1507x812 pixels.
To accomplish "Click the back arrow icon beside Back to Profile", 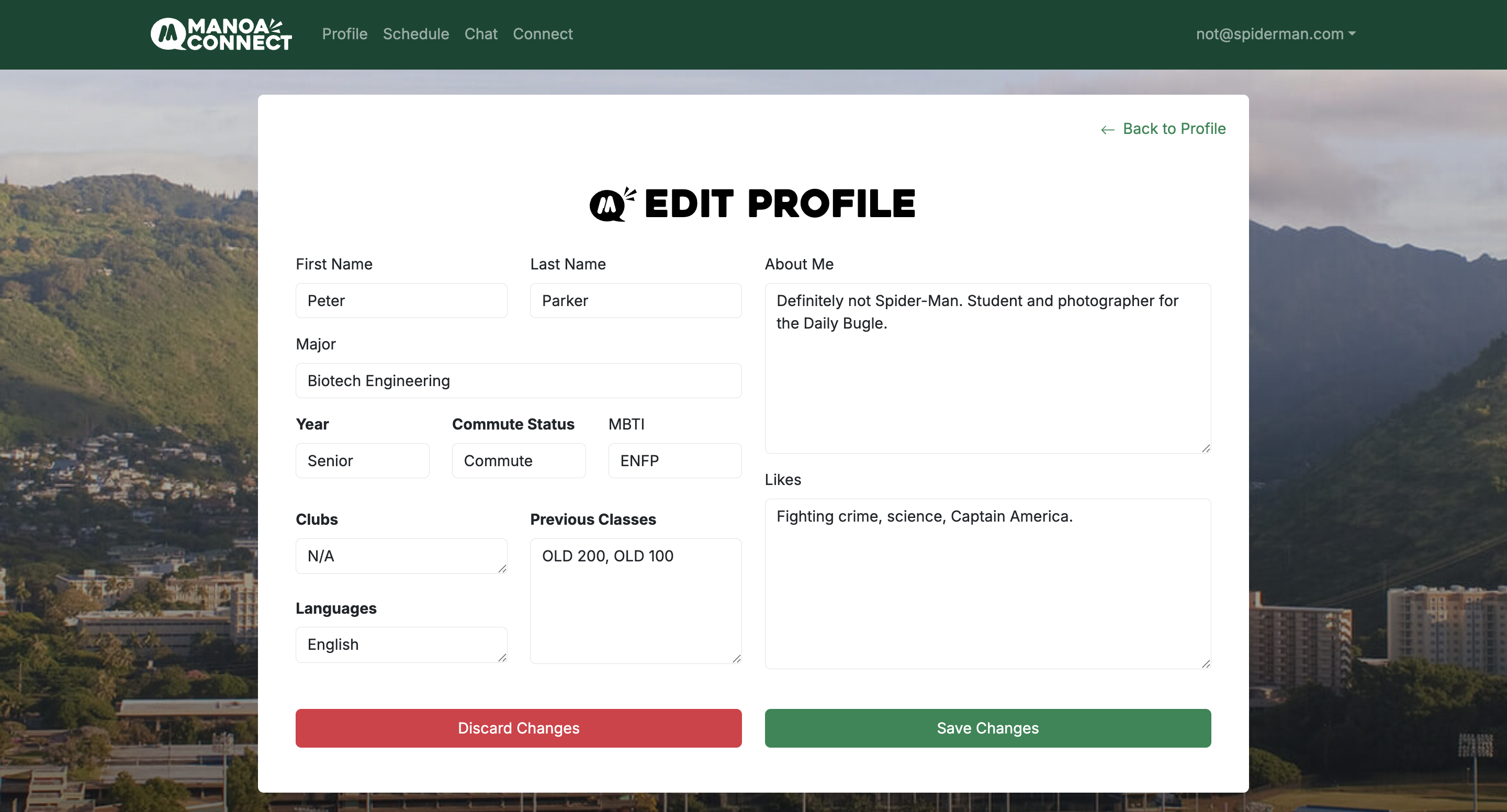I will point(1107,129).
